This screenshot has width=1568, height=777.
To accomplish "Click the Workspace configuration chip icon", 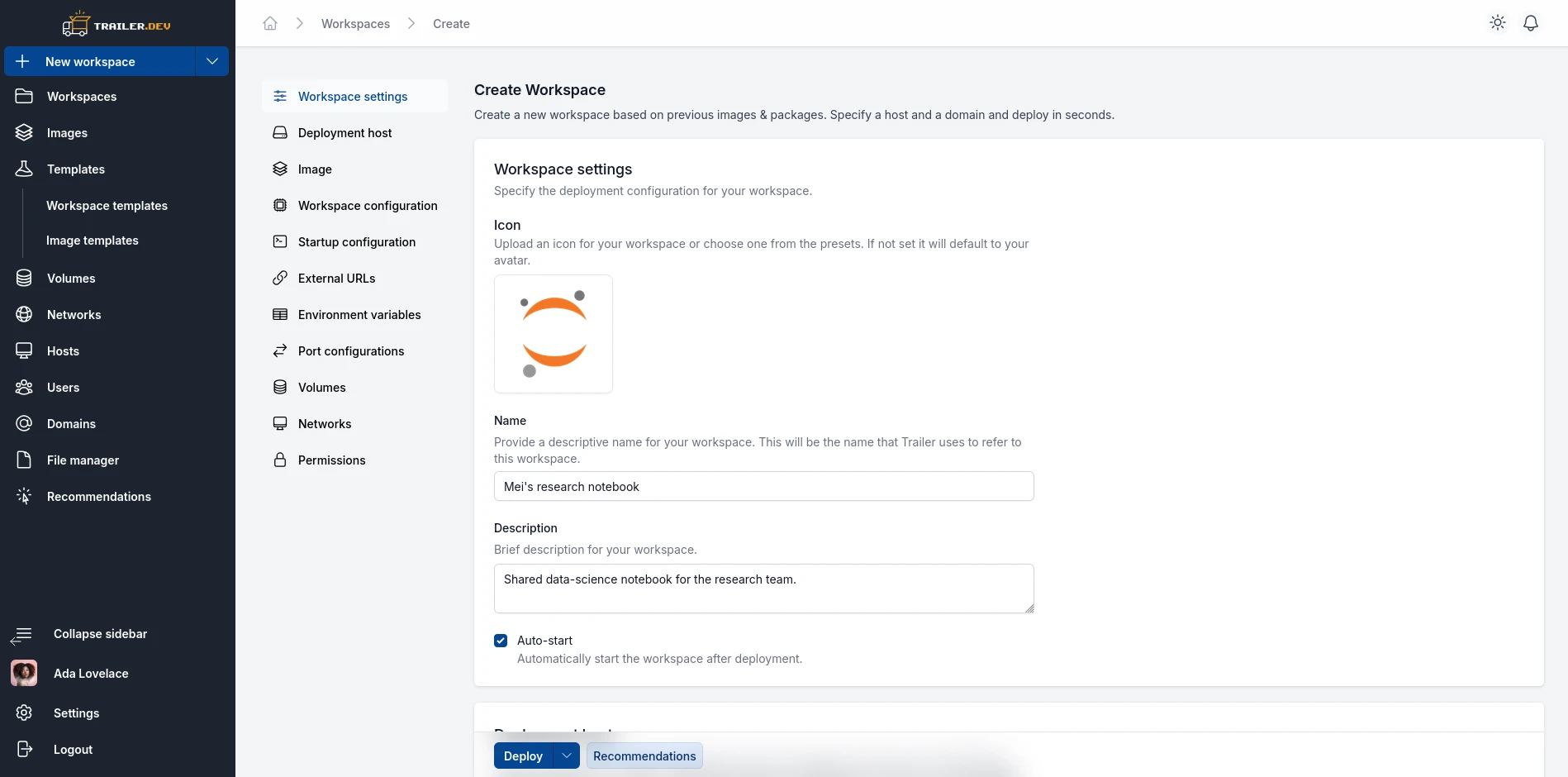I will pyautogui.click(x=280, y=205).
